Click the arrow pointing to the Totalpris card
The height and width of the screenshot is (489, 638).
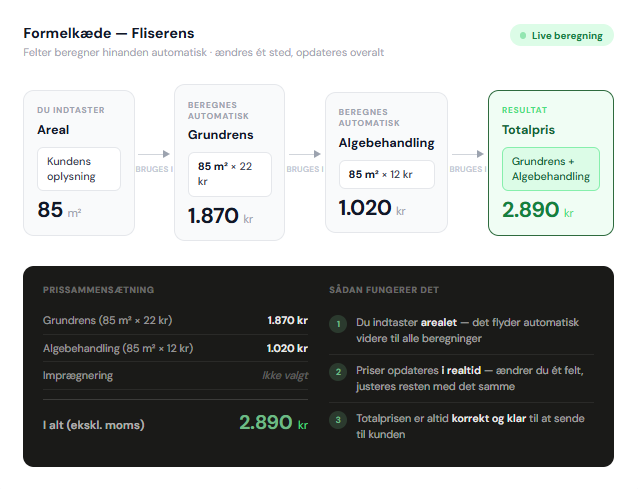pos(467,155)
